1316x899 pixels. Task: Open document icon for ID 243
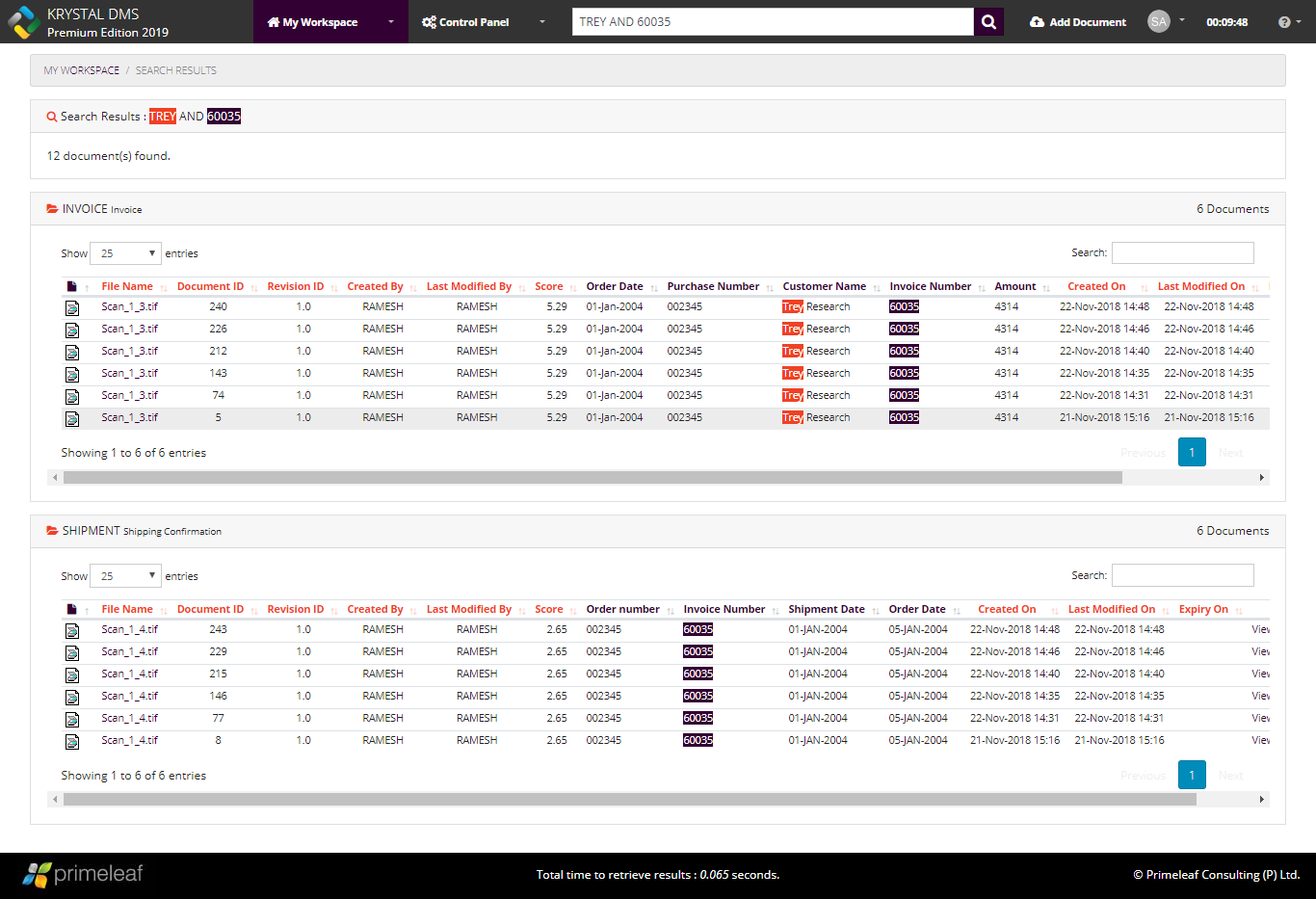(x=72, y=630)
